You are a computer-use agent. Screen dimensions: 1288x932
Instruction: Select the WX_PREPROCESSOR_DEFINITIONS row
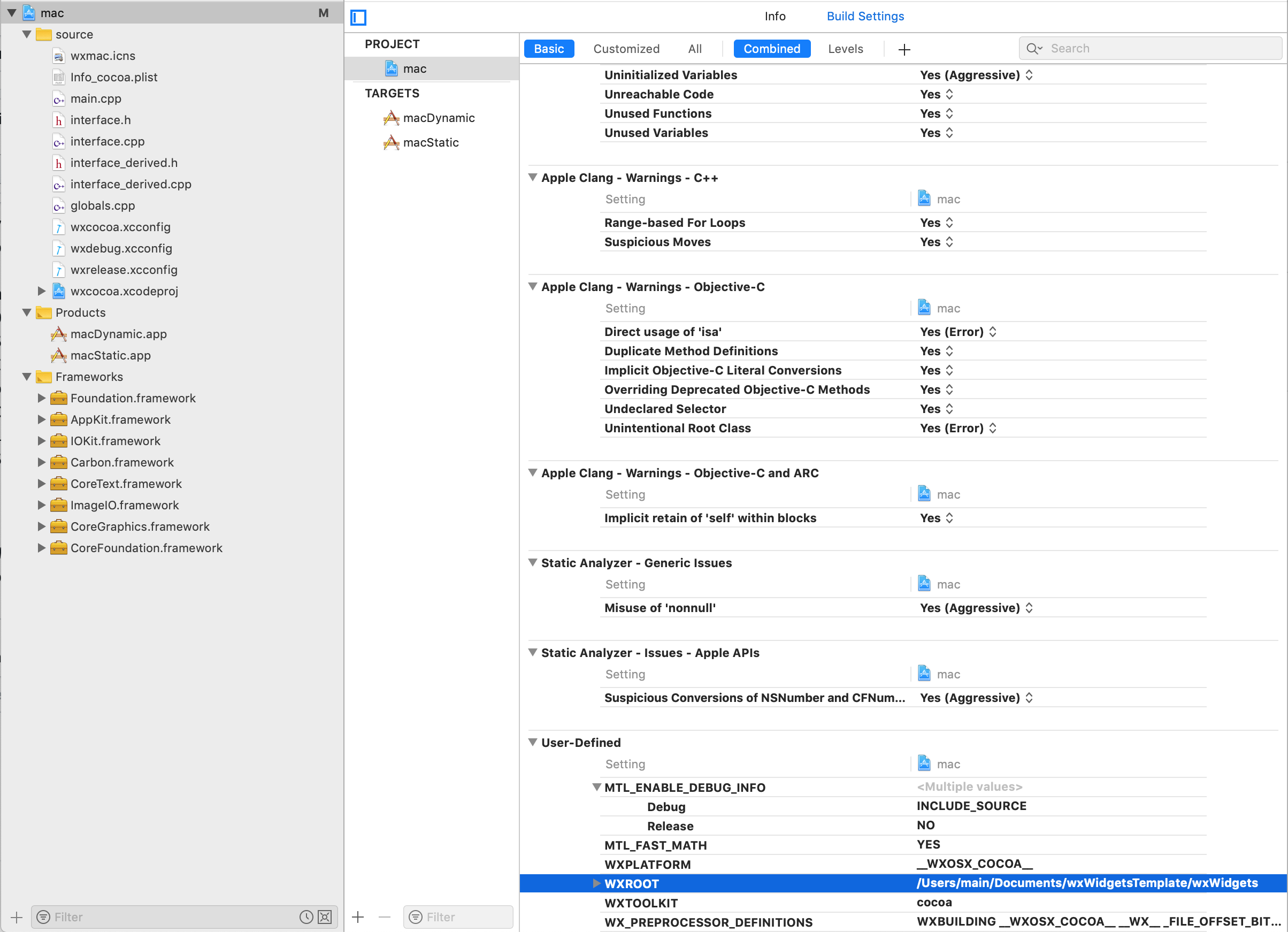(903, 922)
